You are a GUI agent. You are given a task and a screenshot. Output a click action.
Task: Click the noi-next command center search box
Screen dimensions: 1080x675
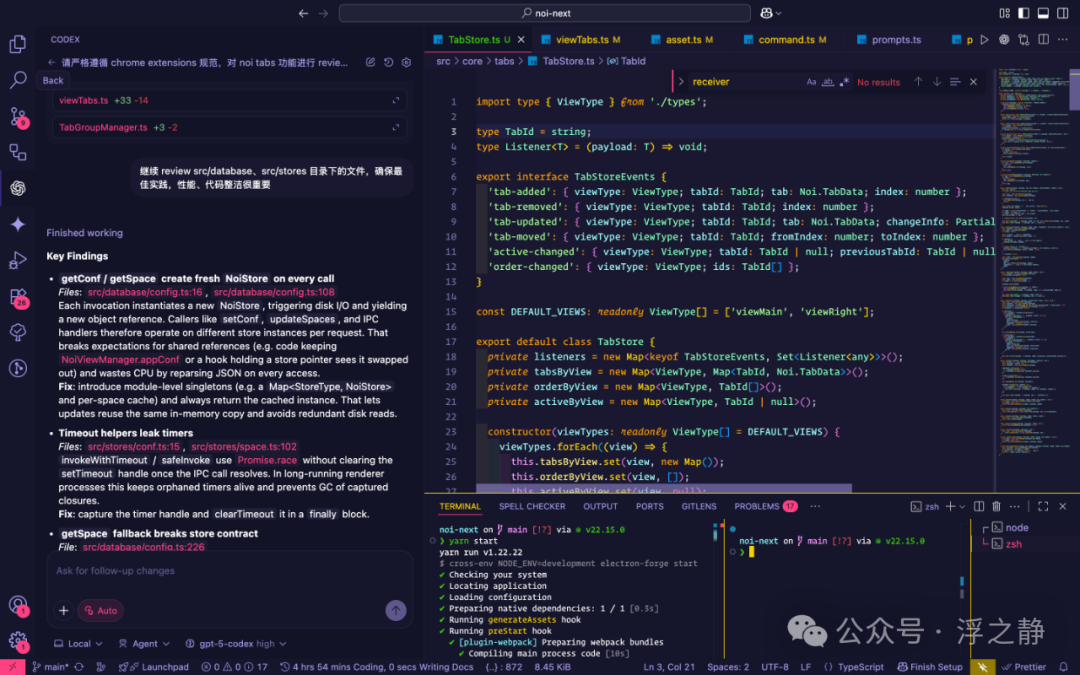tap(545, 13)
